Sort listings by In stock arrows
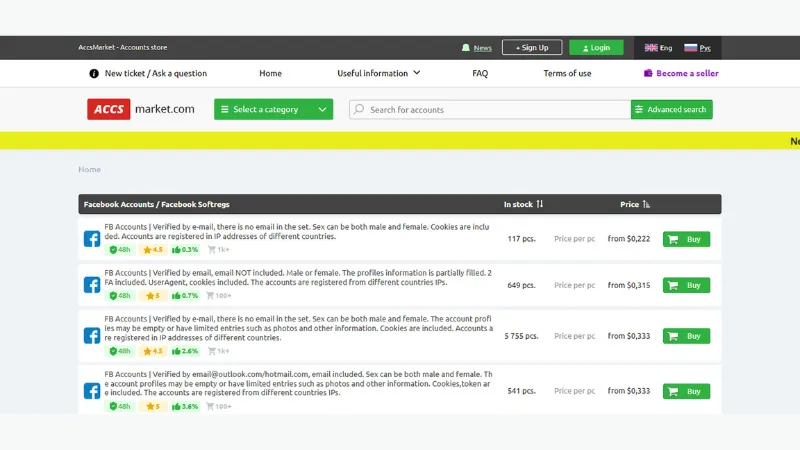 coord(539,204)
